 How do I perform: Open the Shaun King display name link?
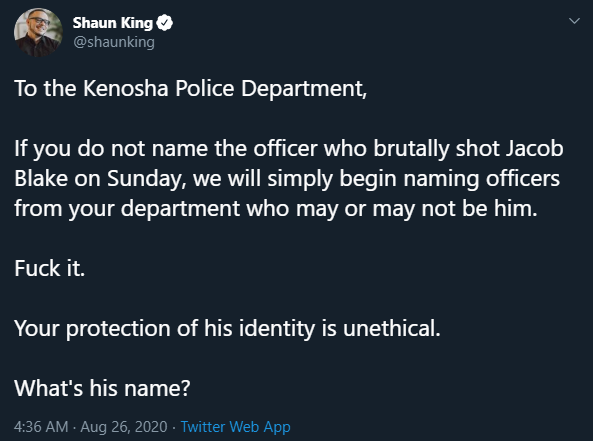(113, 23)
